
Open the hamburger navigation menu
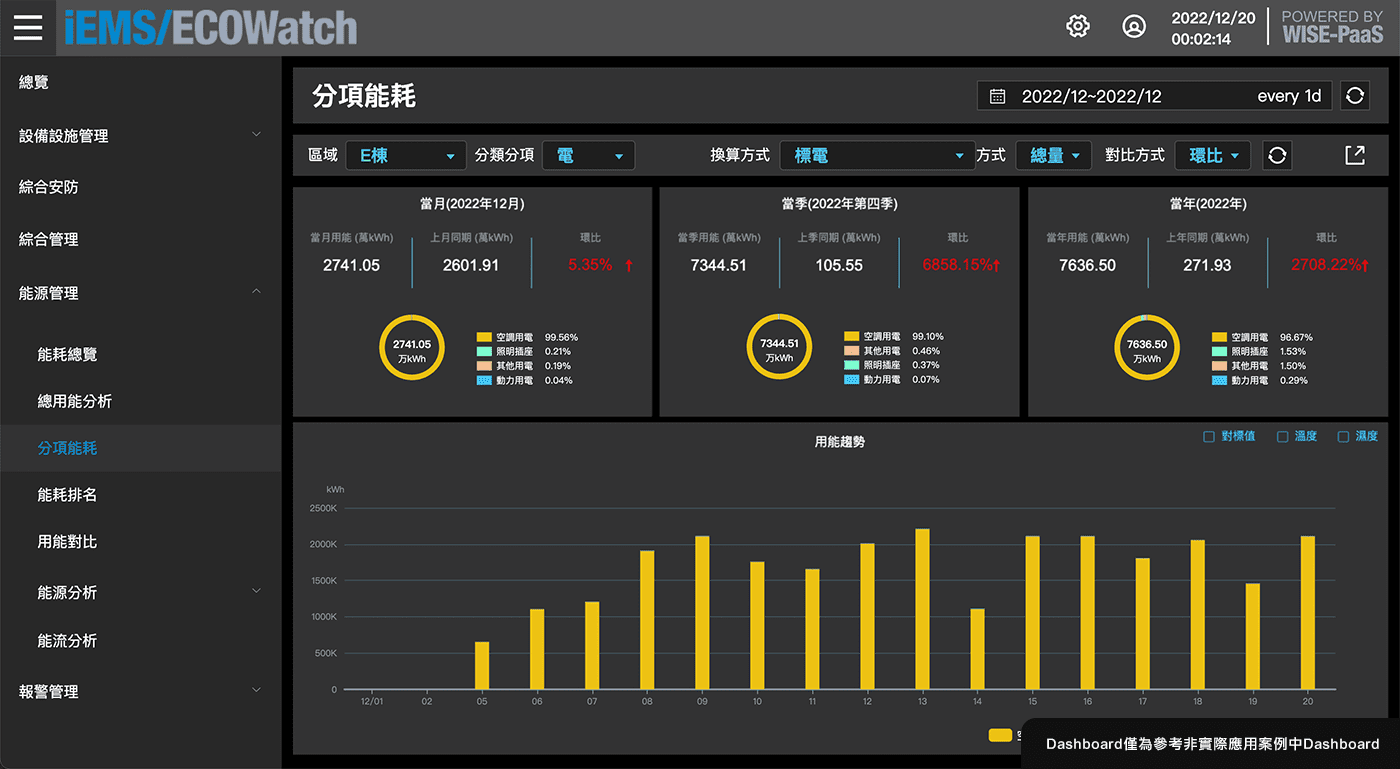point(28,27)
